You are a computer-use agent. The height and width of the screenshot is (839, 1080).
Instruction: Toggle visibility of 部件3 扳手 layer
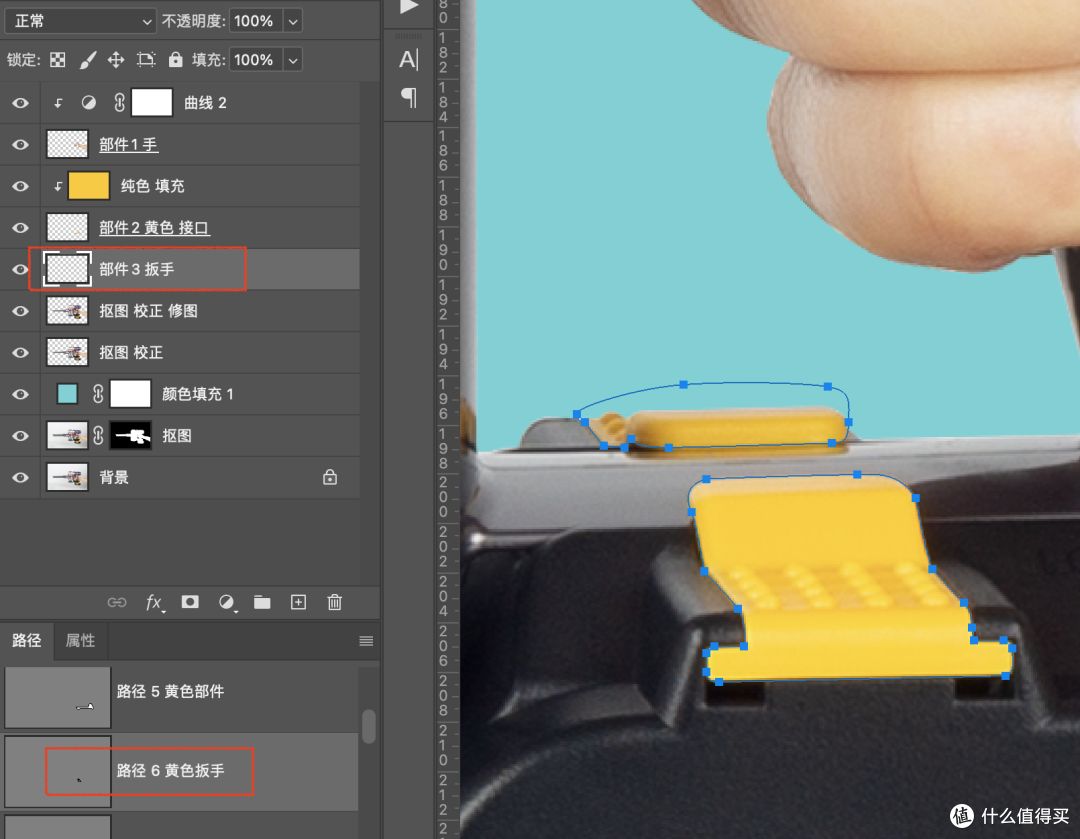tap(21, 269)
